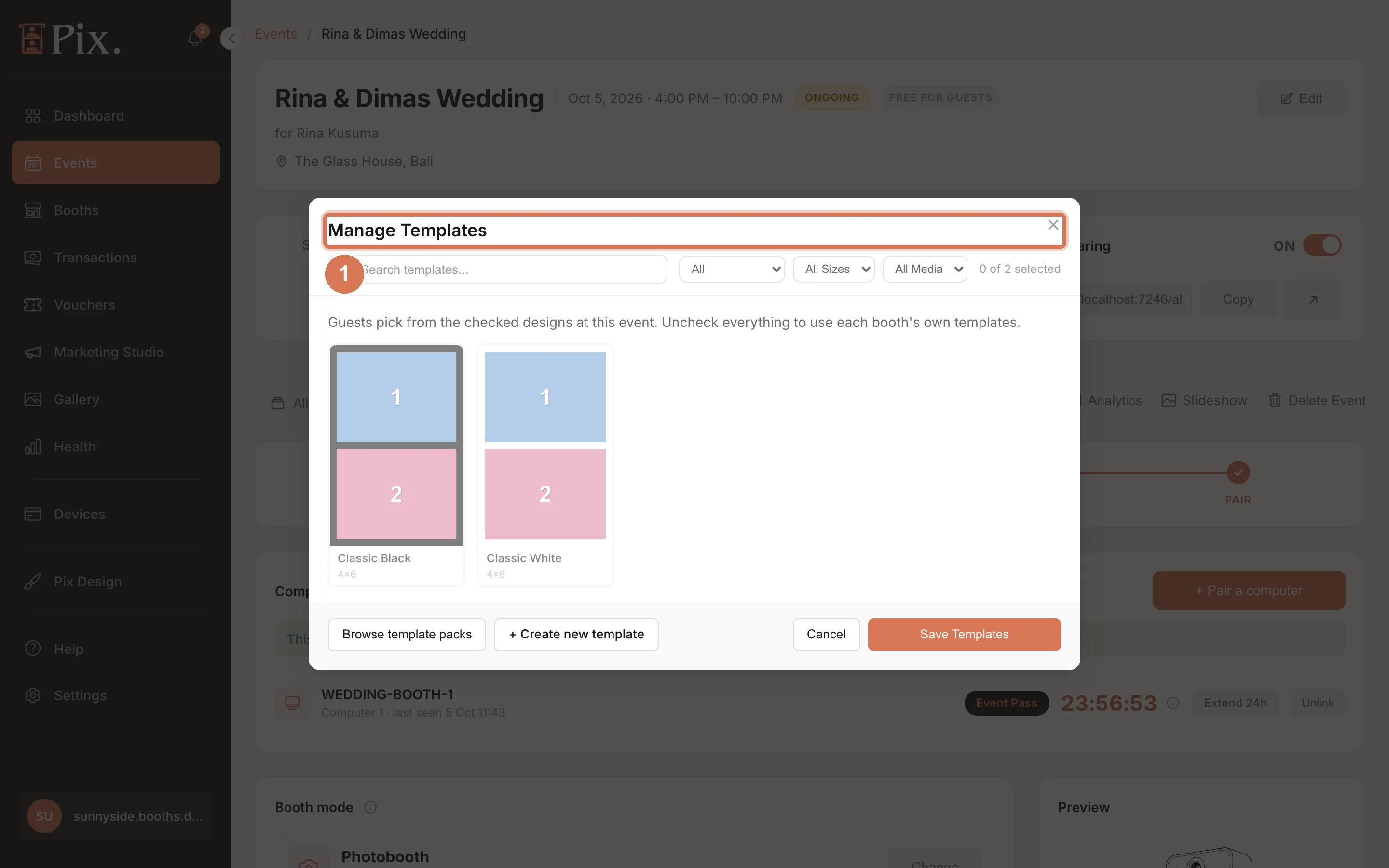Open the Analytics tab
The image size is (1389, 868).
[1114, 401]
